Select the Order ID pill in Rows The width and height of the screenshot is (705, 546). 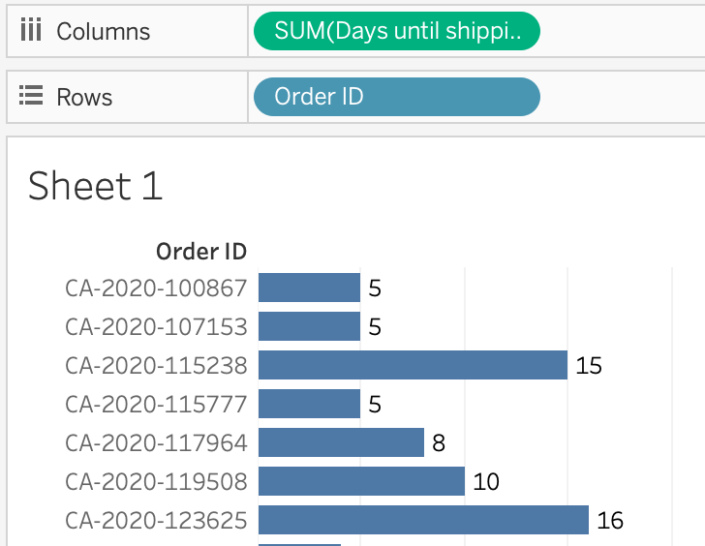click(x=396, y=97)
